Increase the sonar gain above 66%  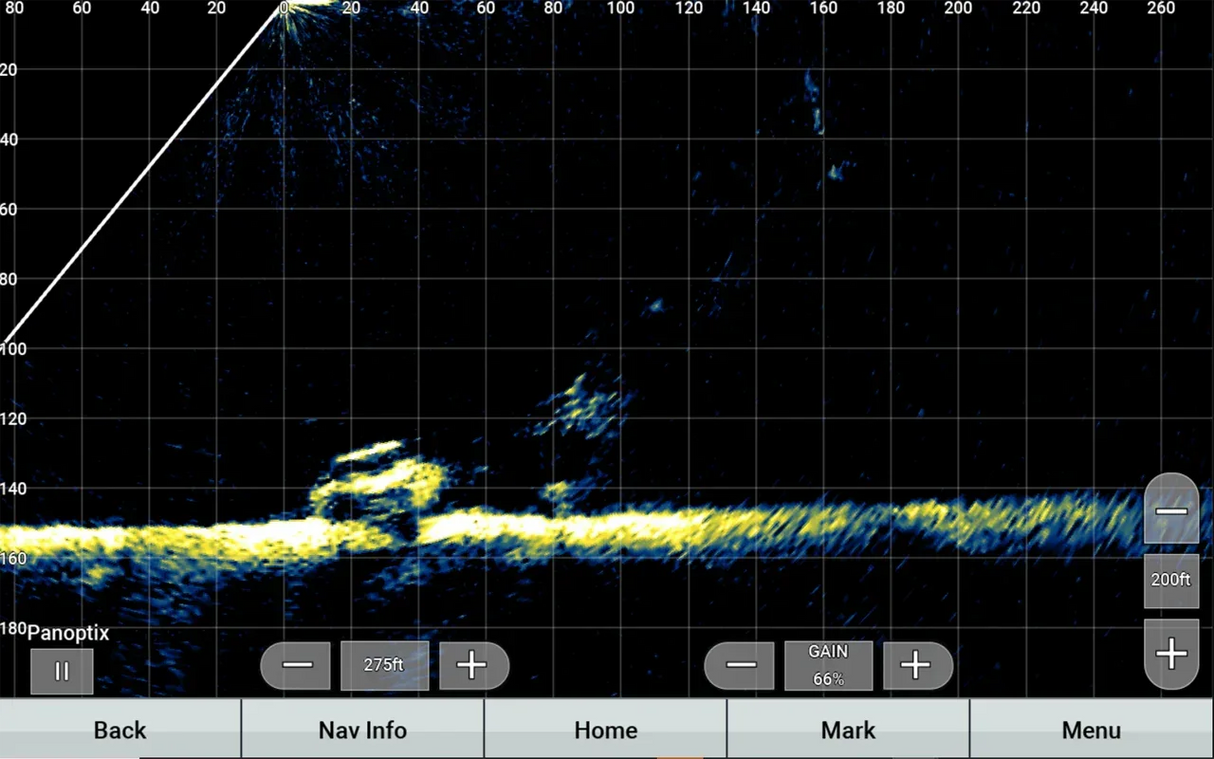(917, 665)
